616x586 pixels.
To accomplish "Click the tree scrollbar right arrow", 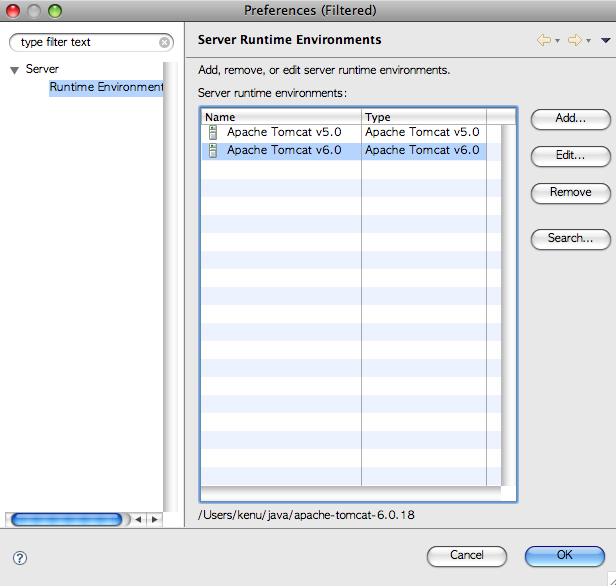I will pos(154,520).
